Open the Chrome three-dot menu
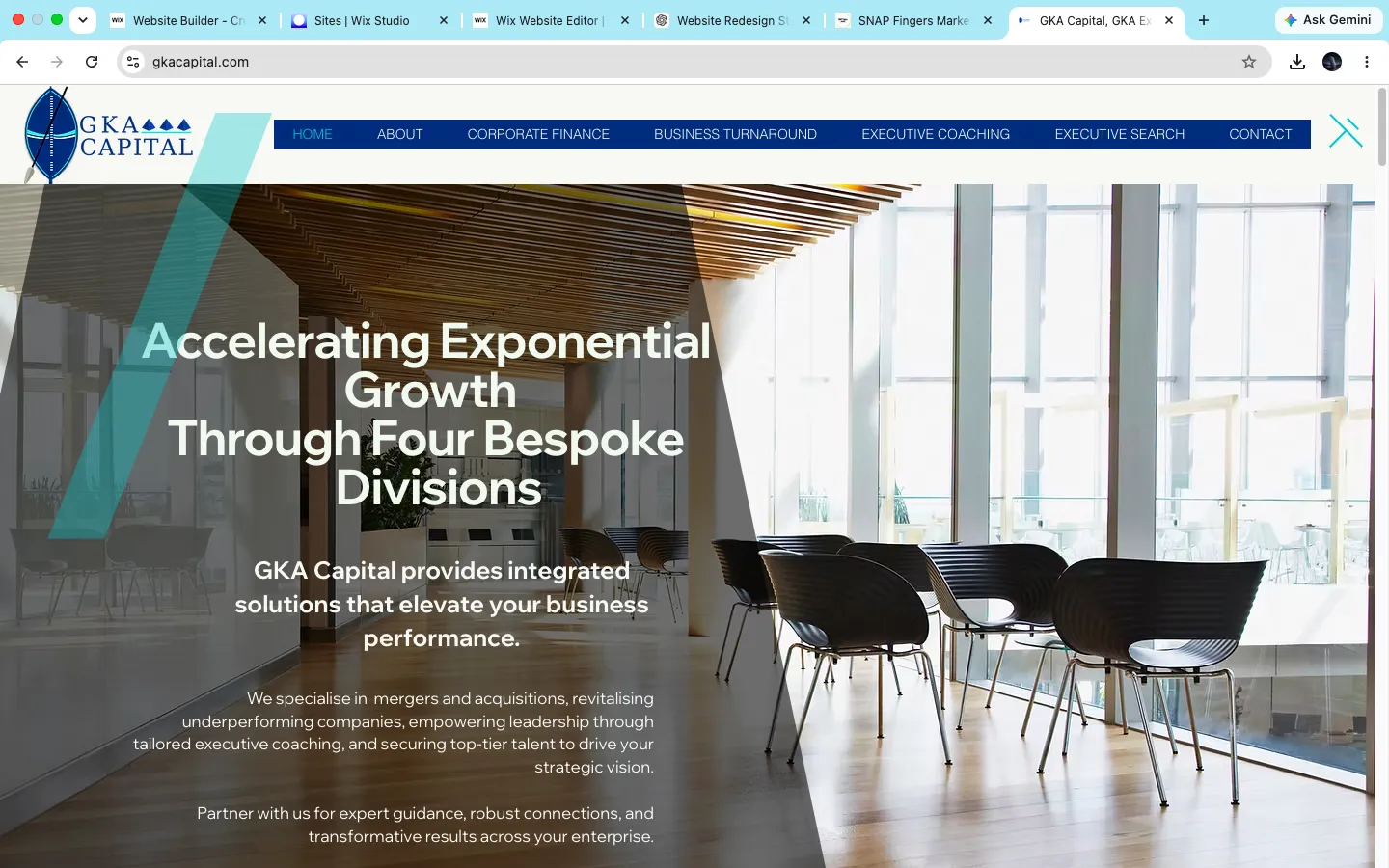The image size is (1389, 868). pyautogui.click(x=1367, y=62)
